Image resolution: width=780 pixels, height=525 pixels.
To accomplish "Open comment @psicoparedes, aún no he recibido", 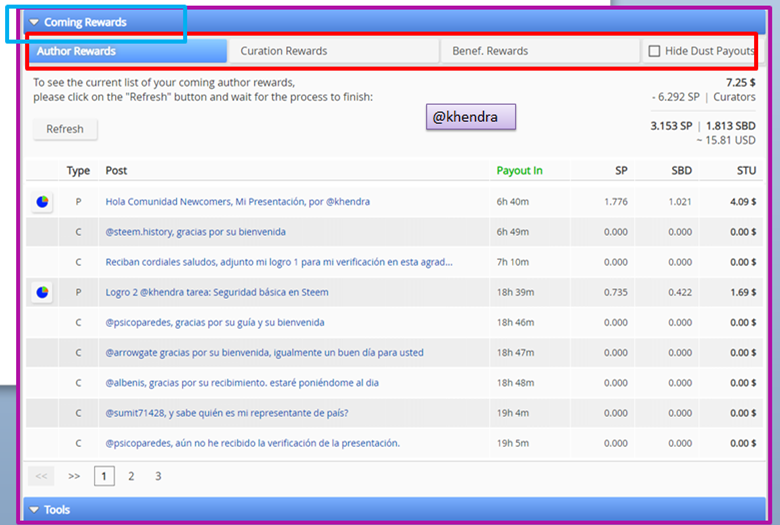I will (252, 443).
